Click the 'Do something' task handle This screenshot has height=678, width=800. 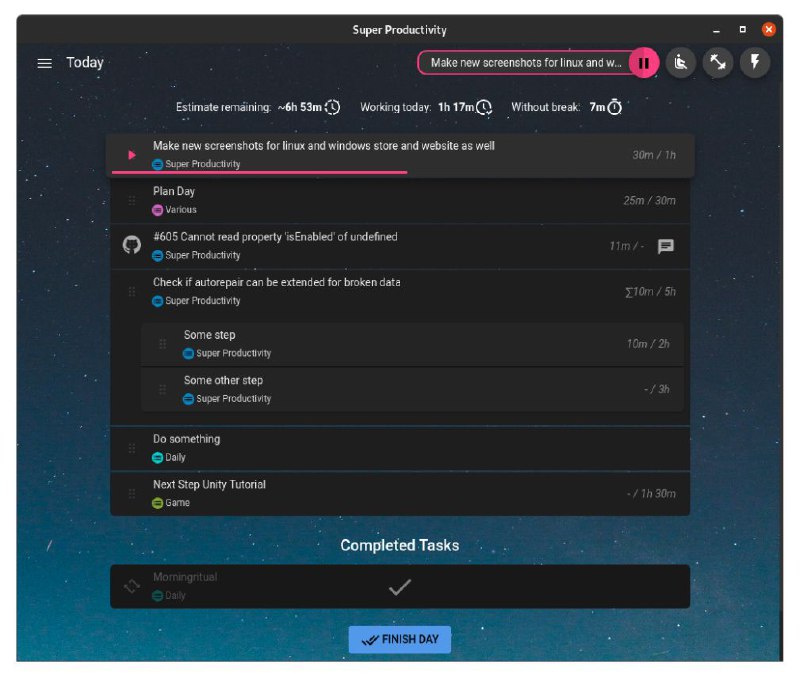tap(131, 448)
